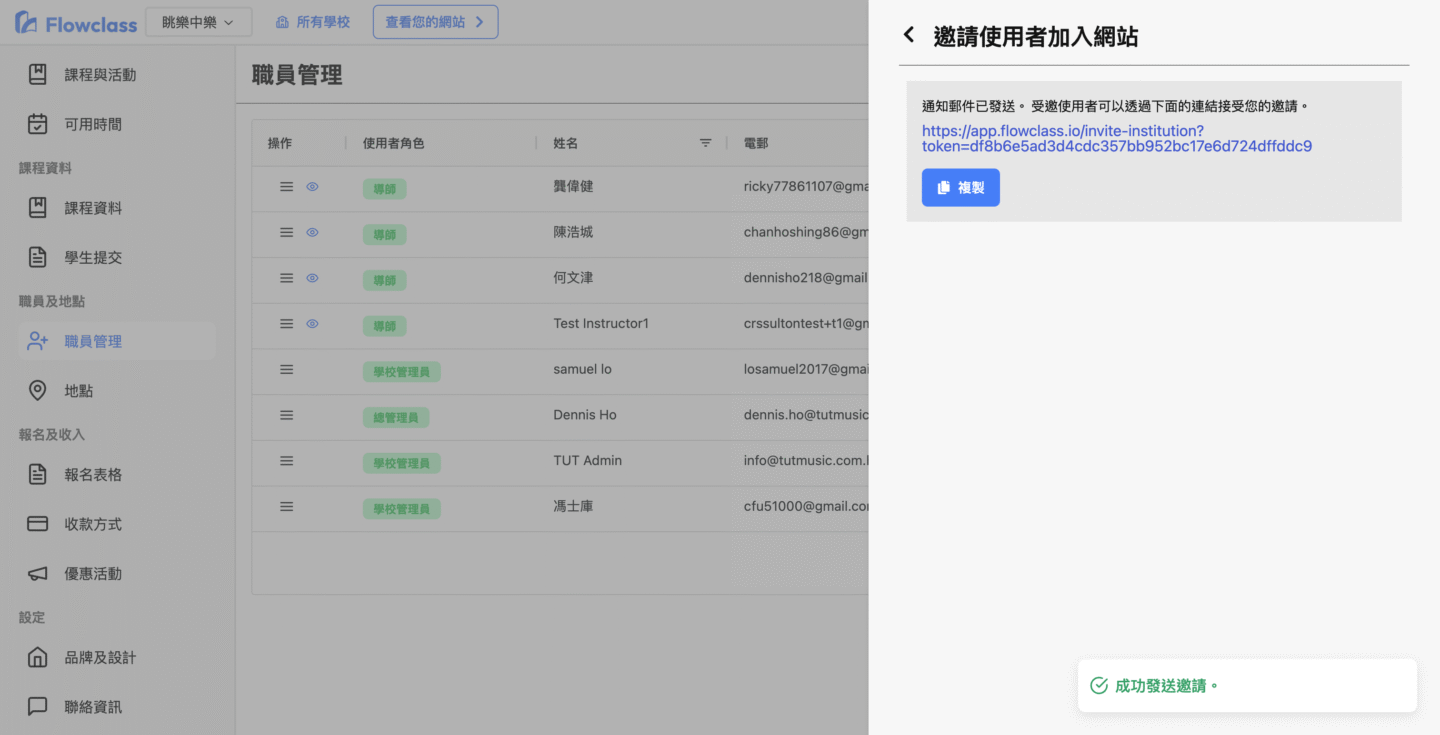Toggle the eye icon for 龔偉健
This screenshot has width=1440, height=735.
click(312, 187)
